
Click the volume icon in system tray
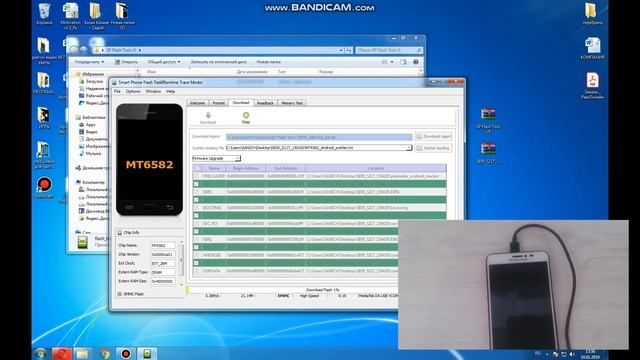coord(572,354)
